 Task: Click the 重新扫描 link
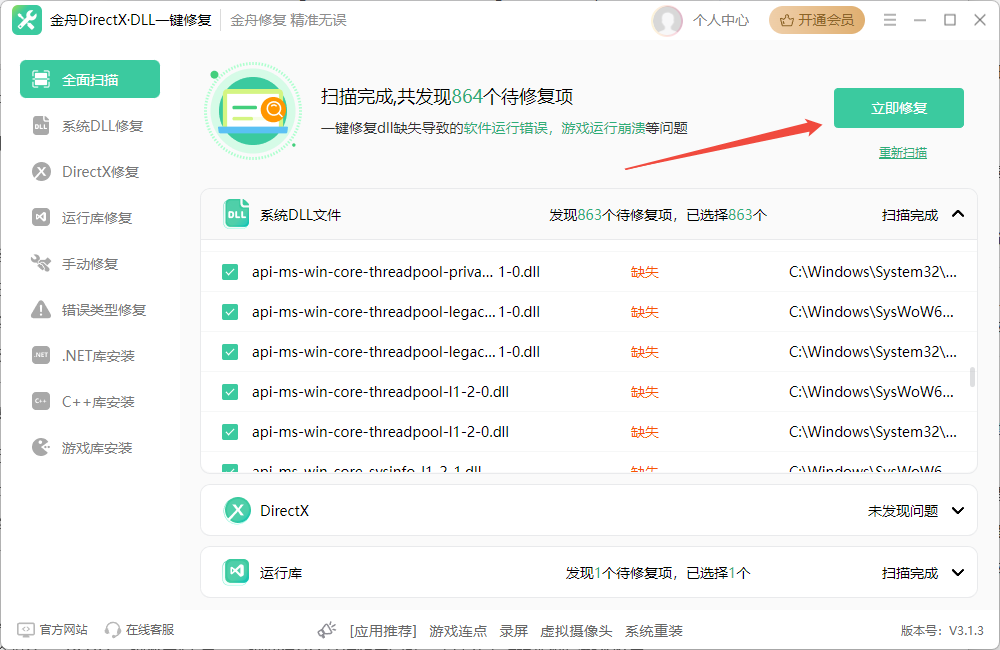coord(903,152)
